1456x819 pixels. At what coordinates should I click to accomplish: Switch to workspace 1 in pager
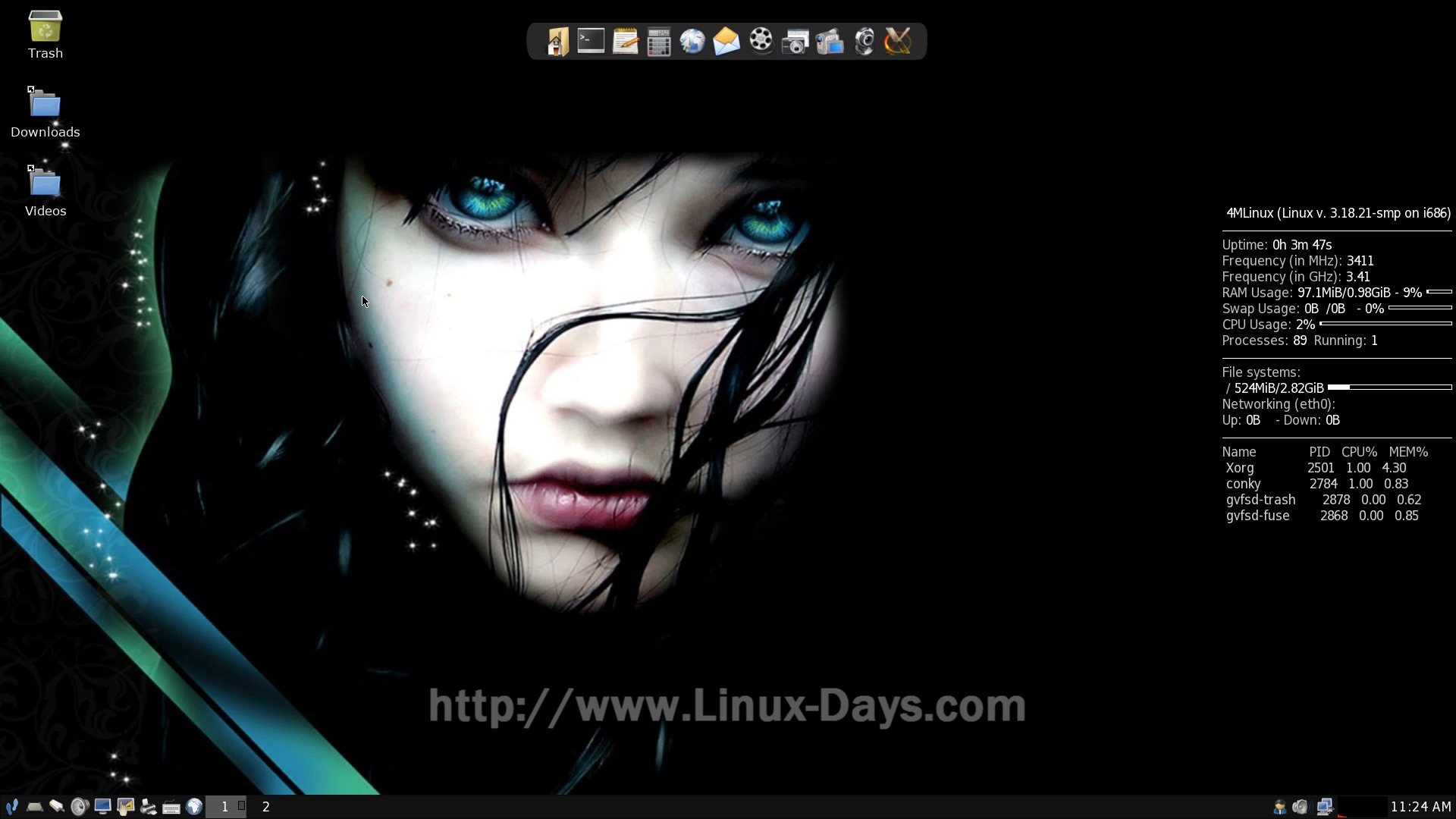[225, 807]
